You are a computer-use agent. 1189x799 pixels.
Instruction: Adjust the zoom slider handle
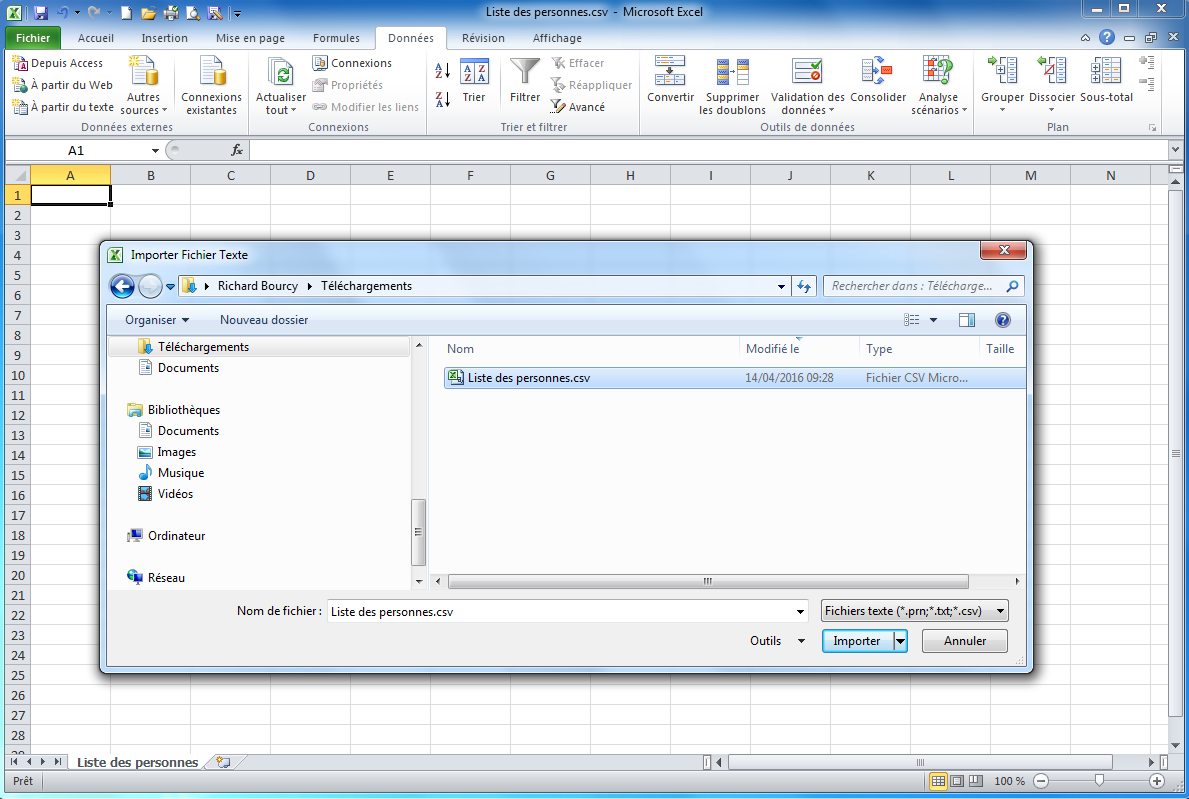[1099, 780]
